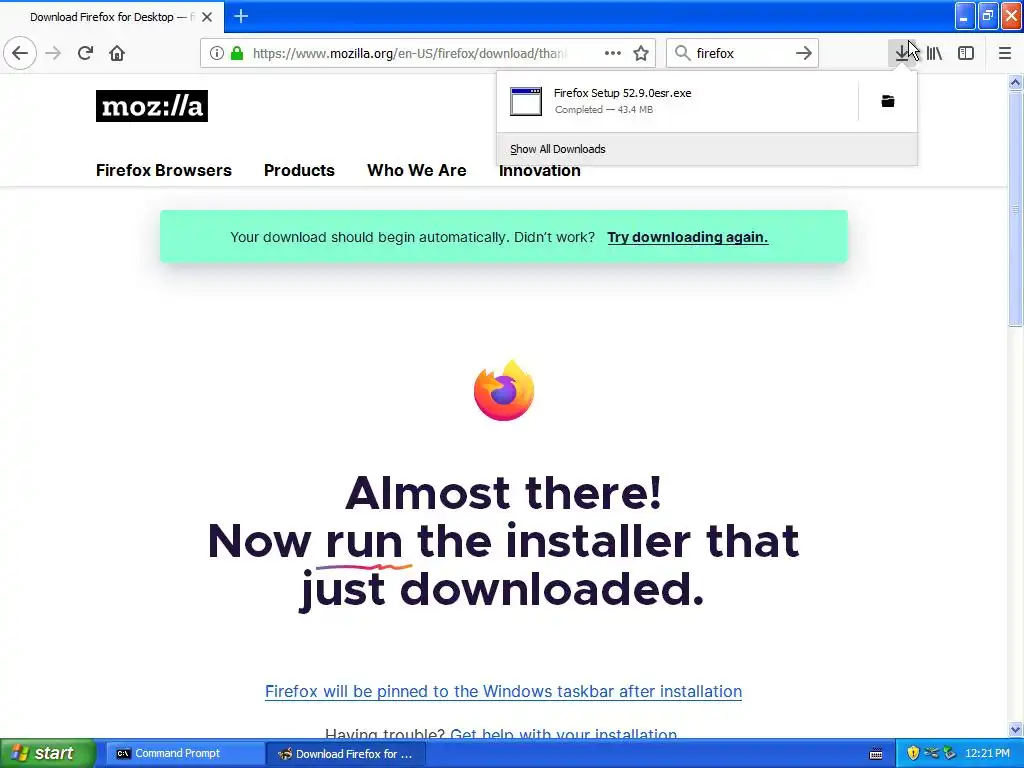Click Get help with your installation
1024x768 pixels.
[x=564, y=733]
